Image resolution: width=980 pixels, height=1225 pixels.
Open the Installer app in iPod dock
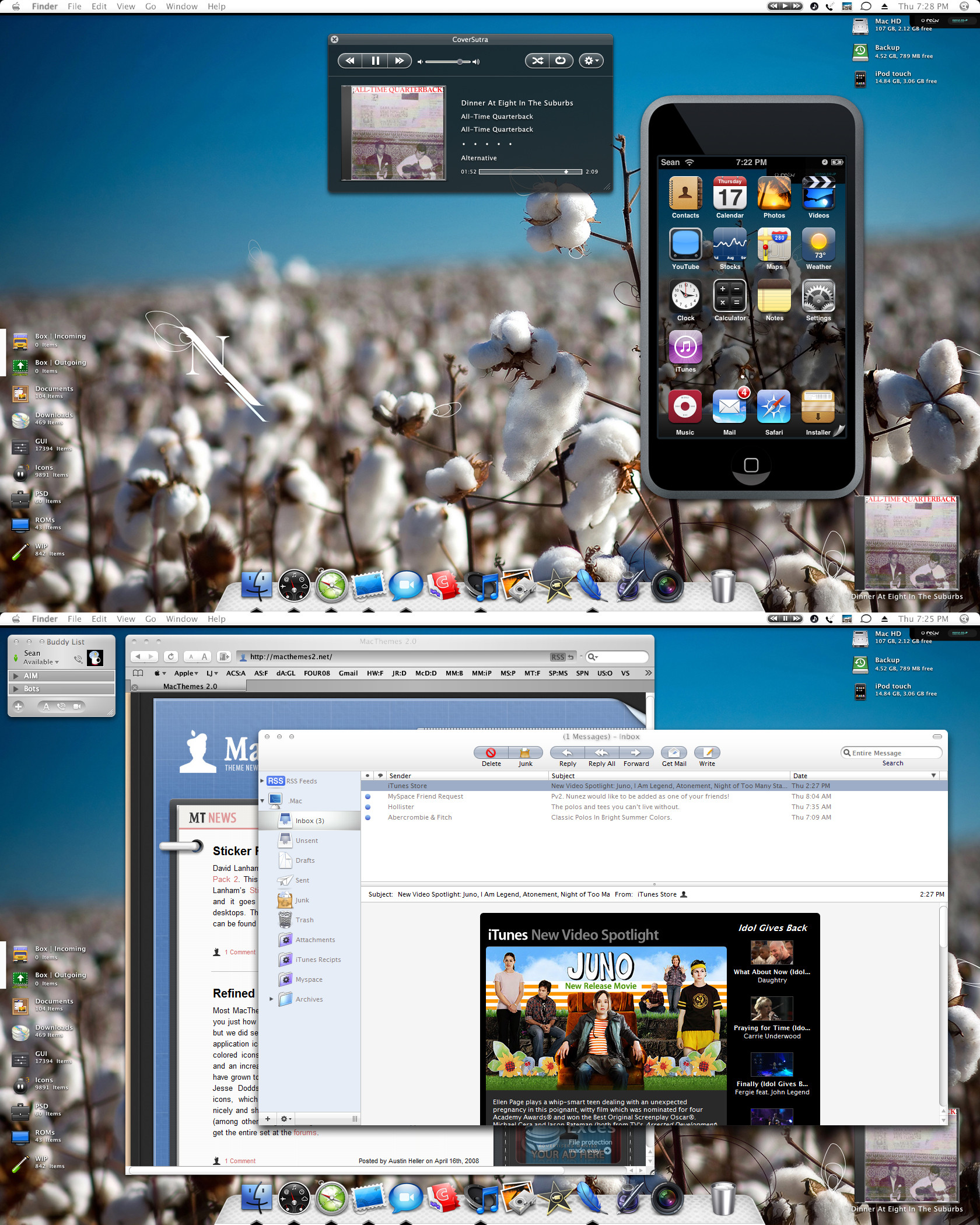tap(818, 407)
